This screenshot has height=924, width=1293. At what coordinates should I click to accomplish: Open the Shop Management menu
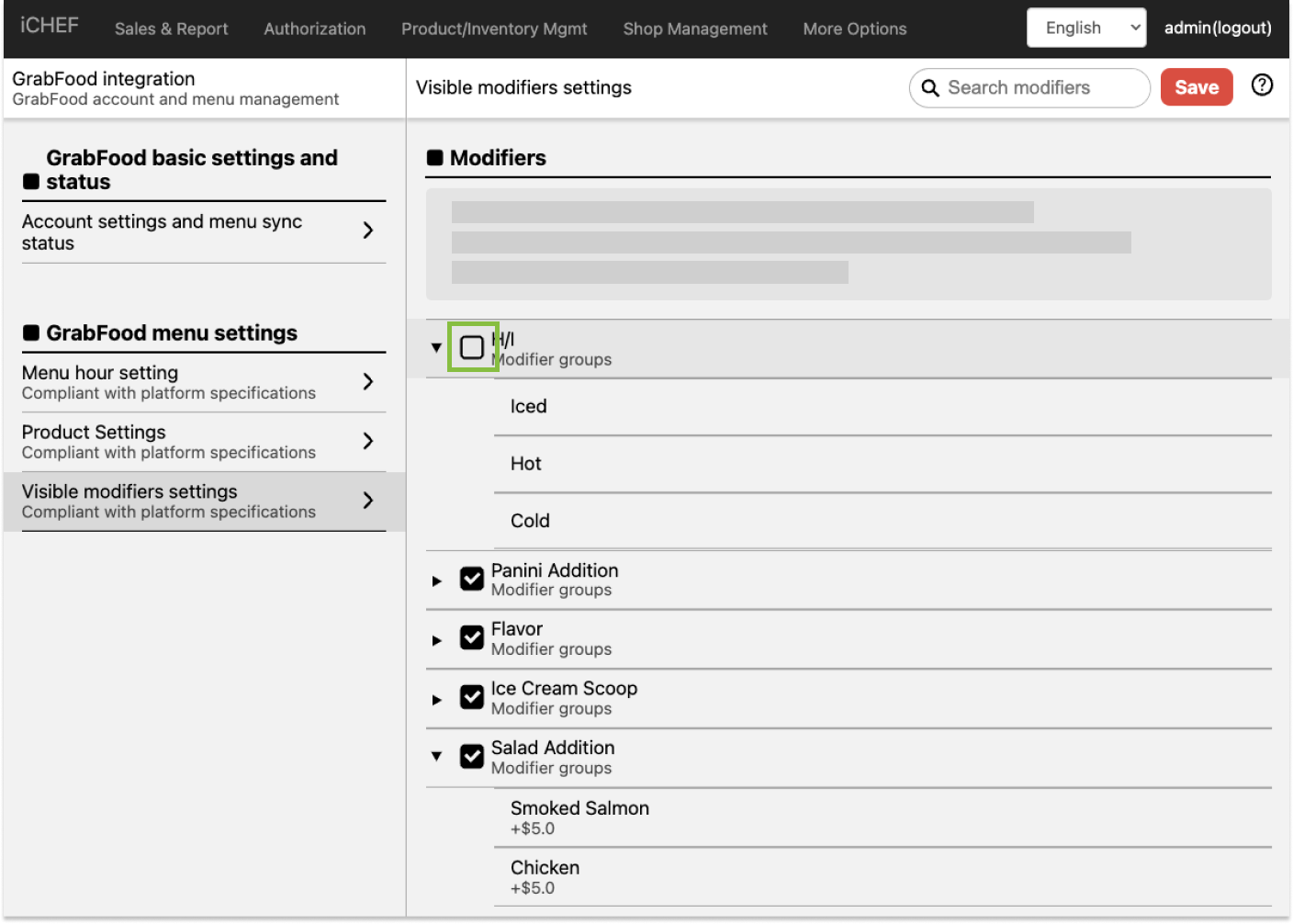pyautogui.click(x=694, y=28)
